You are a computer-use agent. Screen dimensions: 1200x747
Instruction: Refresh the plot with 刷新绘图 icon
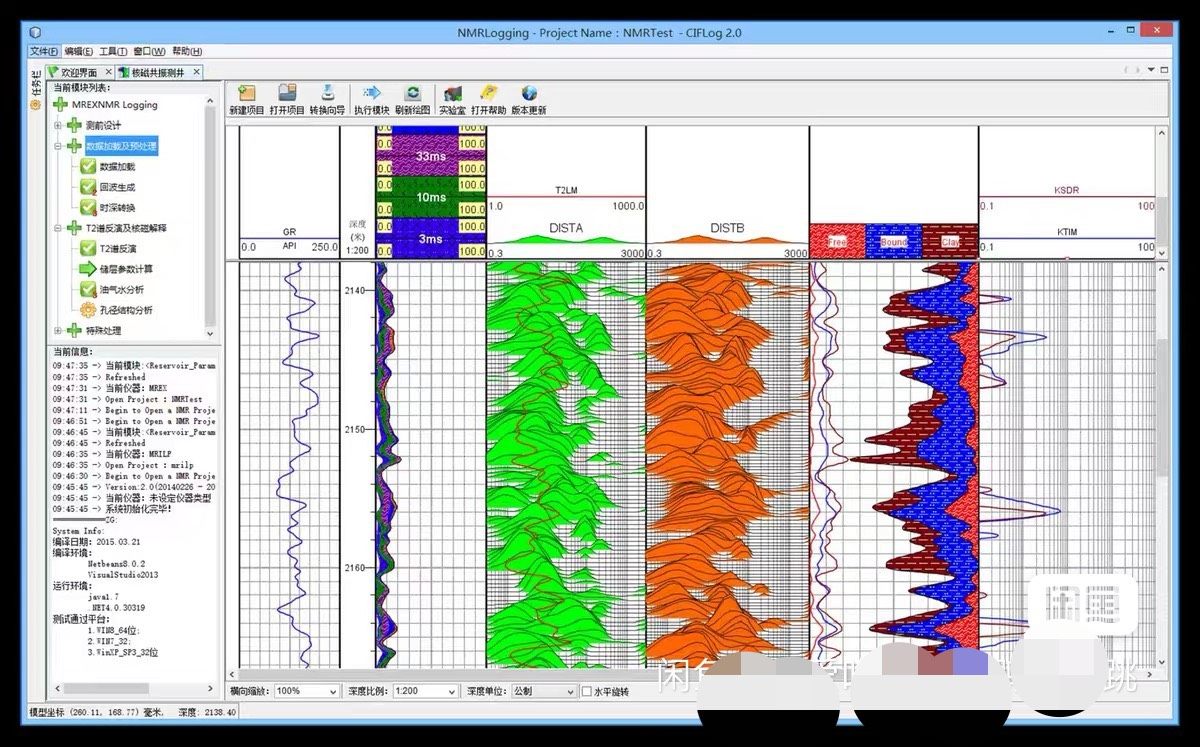412,94
